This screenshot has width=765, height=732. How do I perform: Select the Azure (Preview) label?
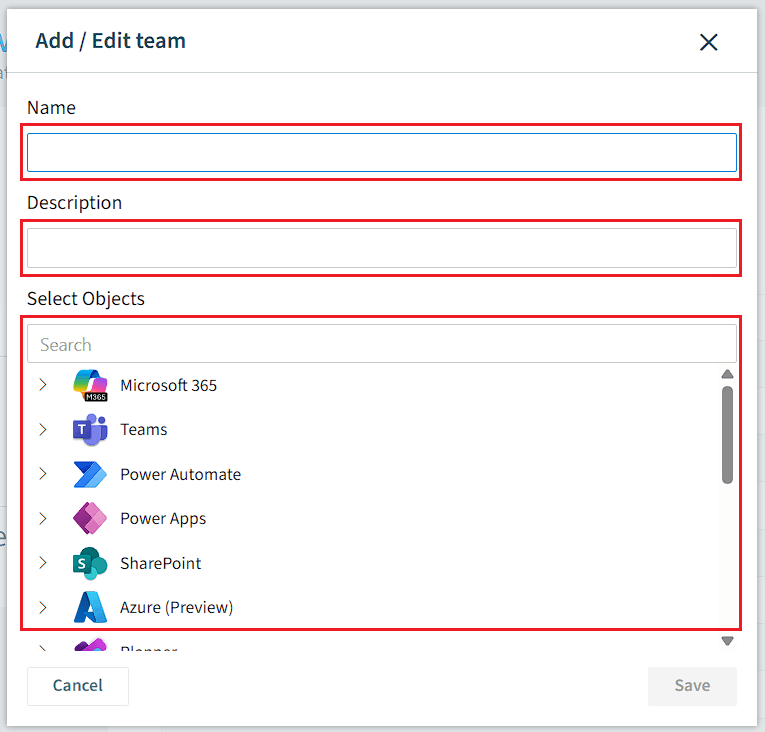click(177, 608)
